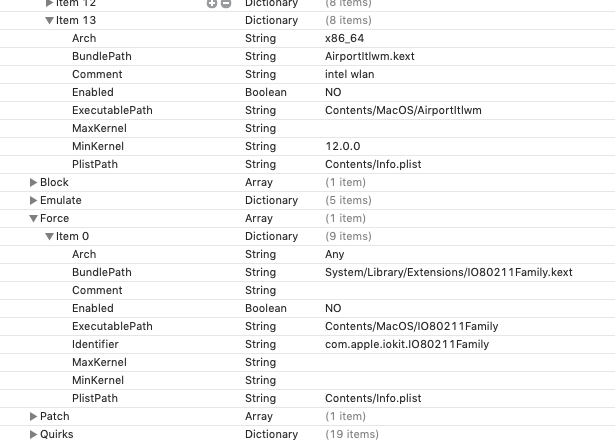Viewport: 615px width, 440px height.
Task: Collapse Item 0 under Force
Action: point(50,236)
